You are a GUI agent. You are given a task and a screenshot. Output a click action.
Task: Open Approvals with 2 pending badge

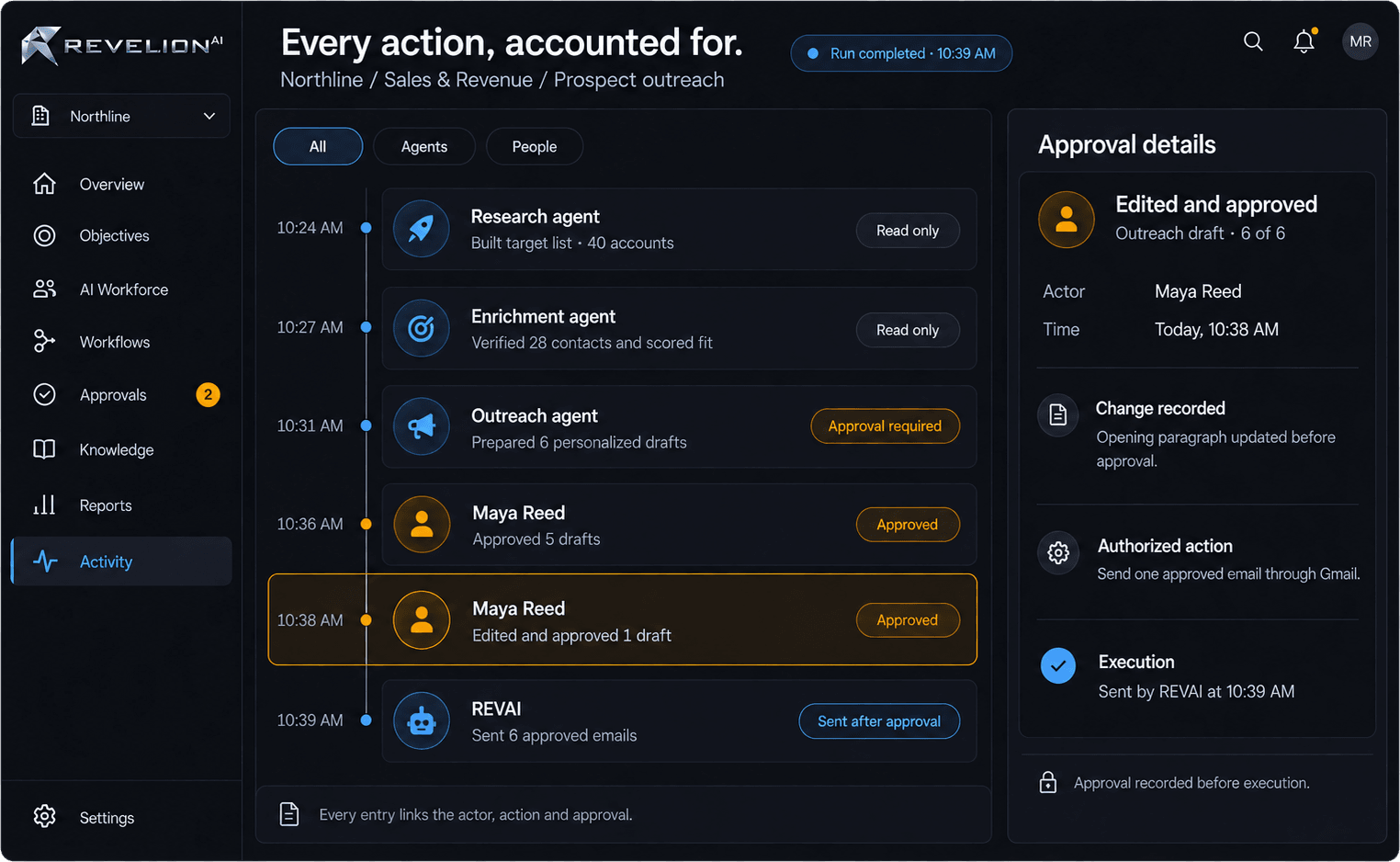pyautogui.click(x=121, y=395)
